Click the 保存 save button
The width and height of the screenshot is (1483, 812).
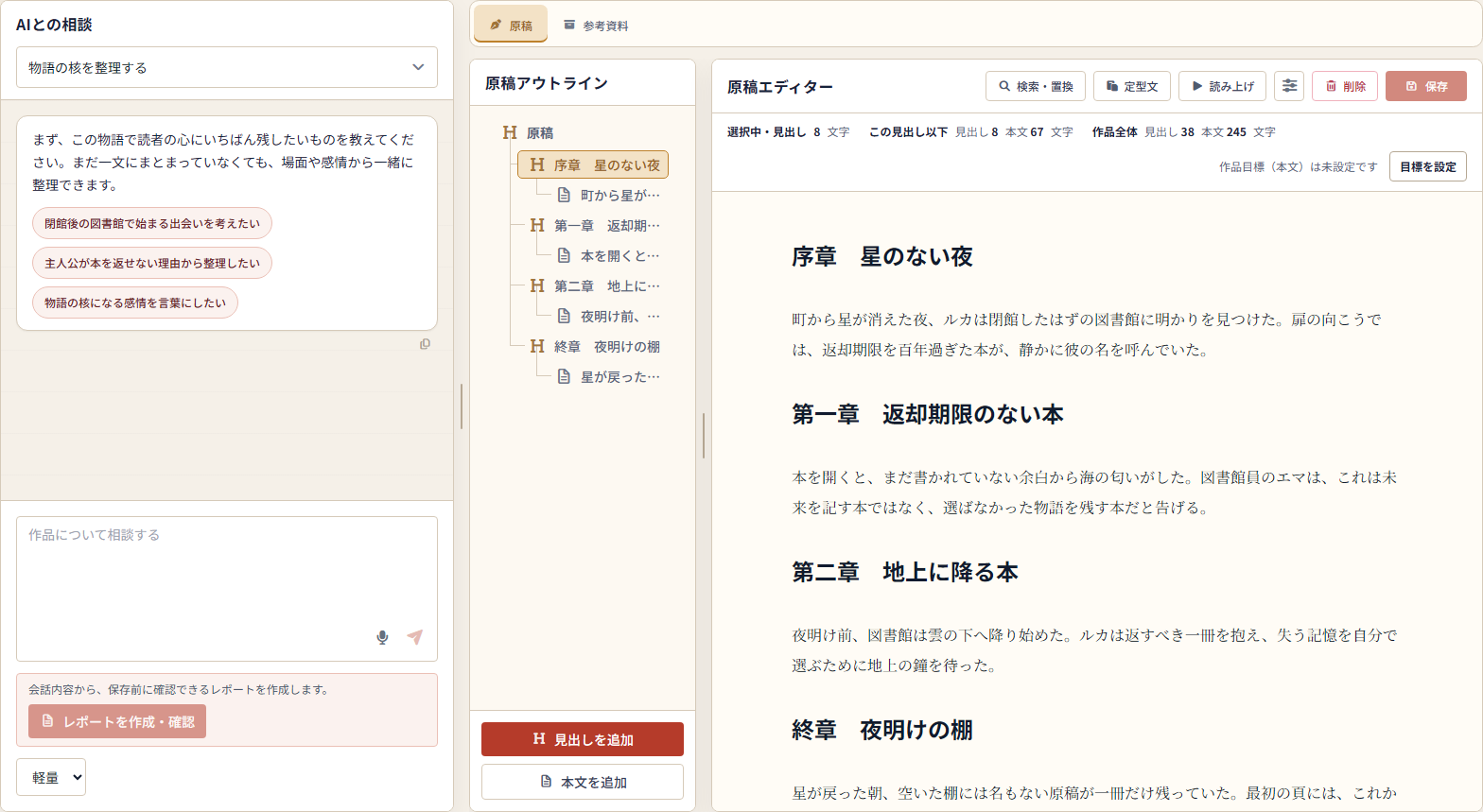coord(1426,86)
